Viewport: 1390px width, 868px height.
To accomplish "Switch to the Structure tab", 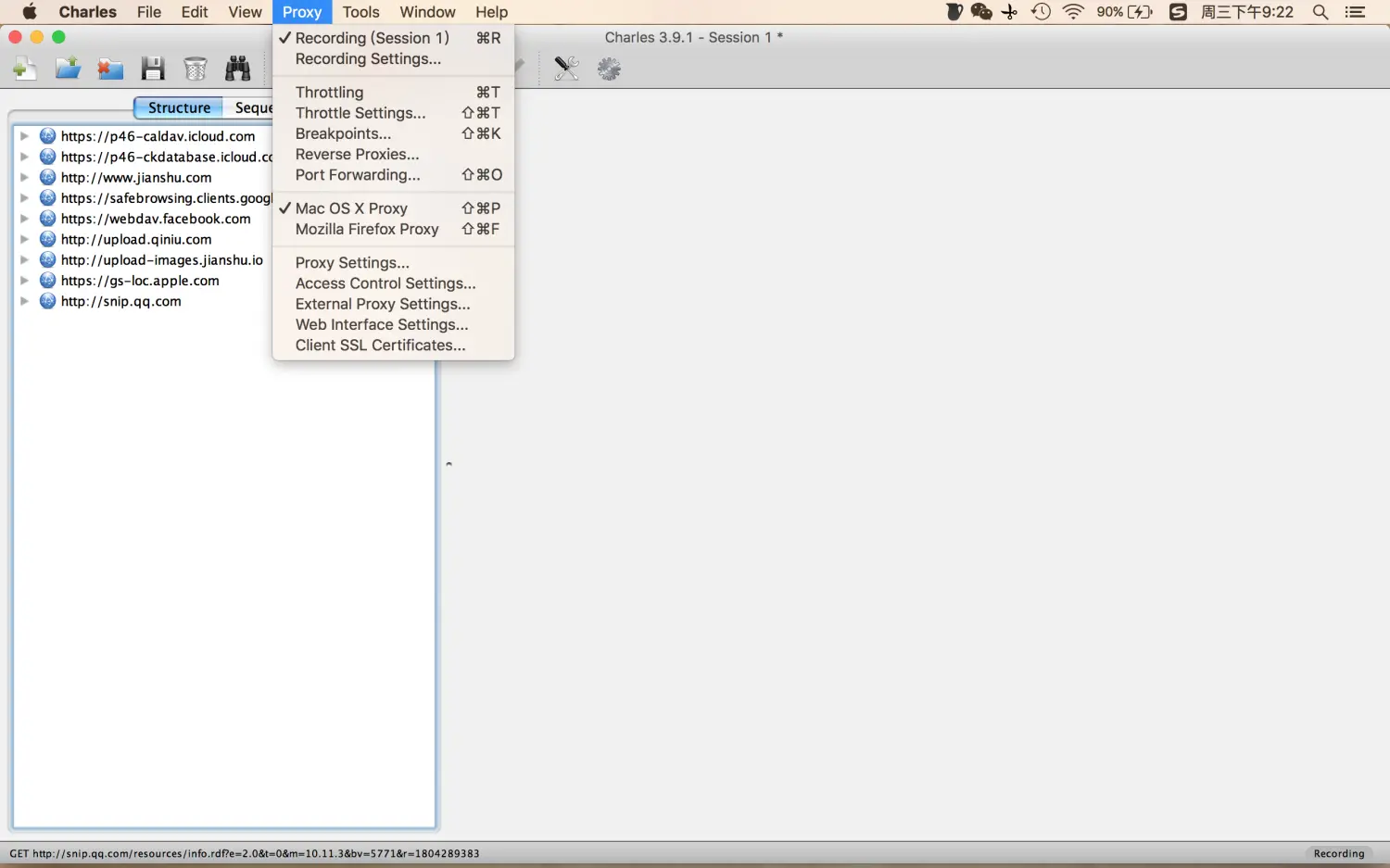I will pos(179,107).
